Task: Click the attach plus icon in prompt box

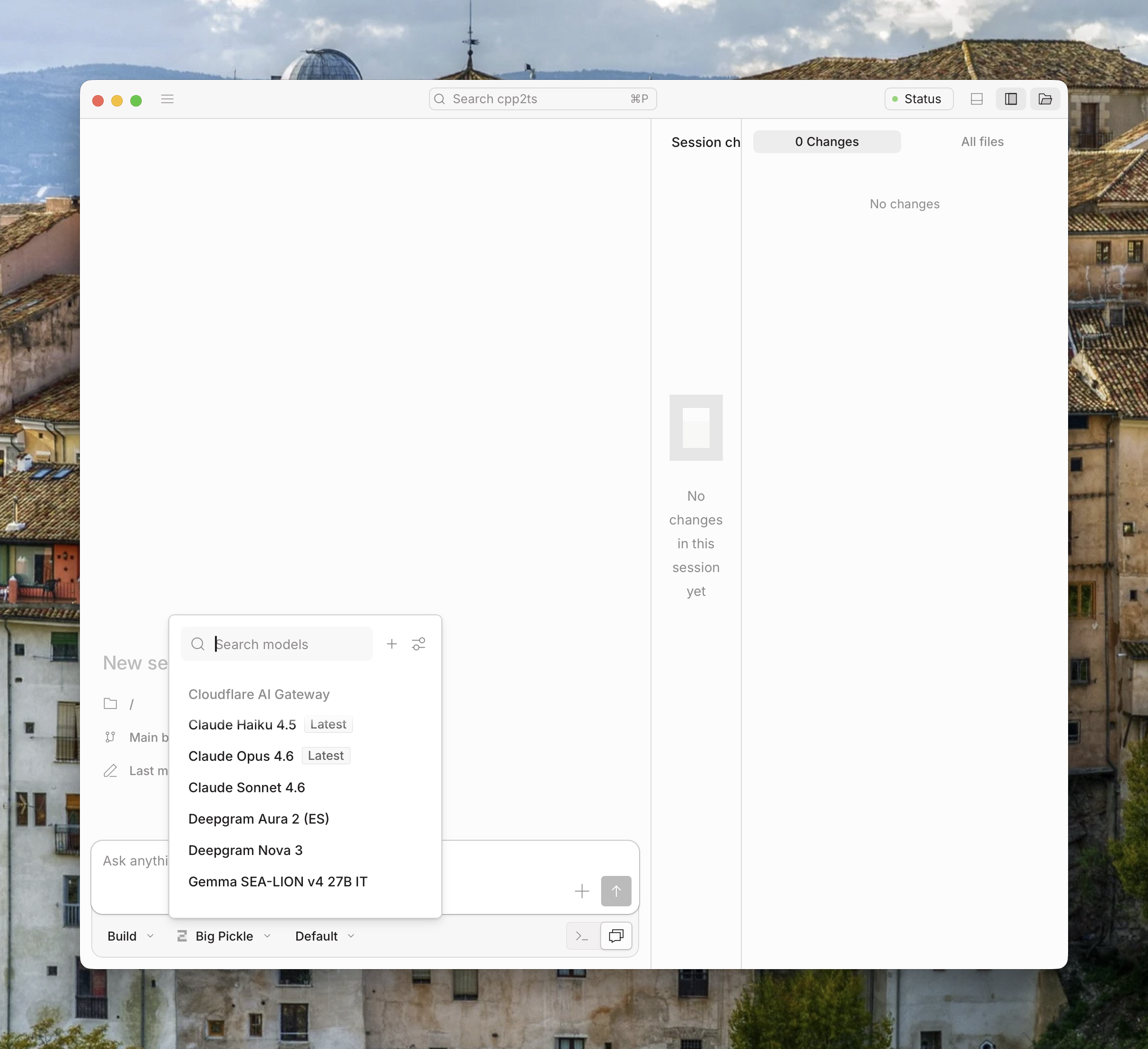Action: pyautogui.click(x=582, y=891)
